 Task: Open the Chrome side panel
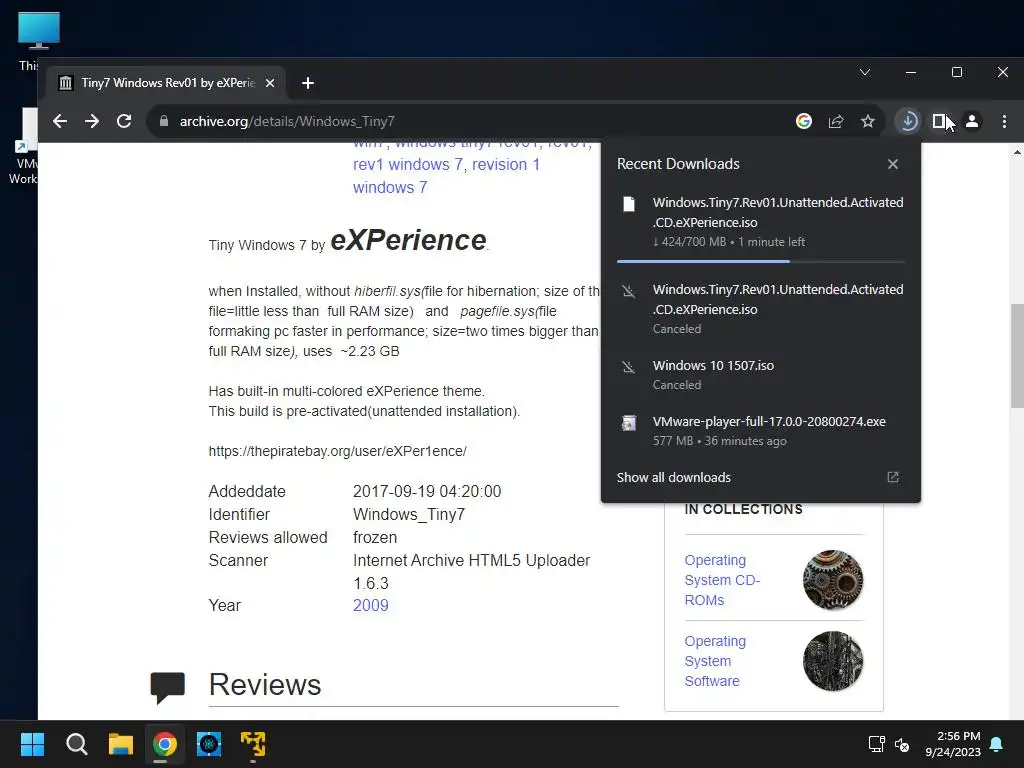pos(939,121)
